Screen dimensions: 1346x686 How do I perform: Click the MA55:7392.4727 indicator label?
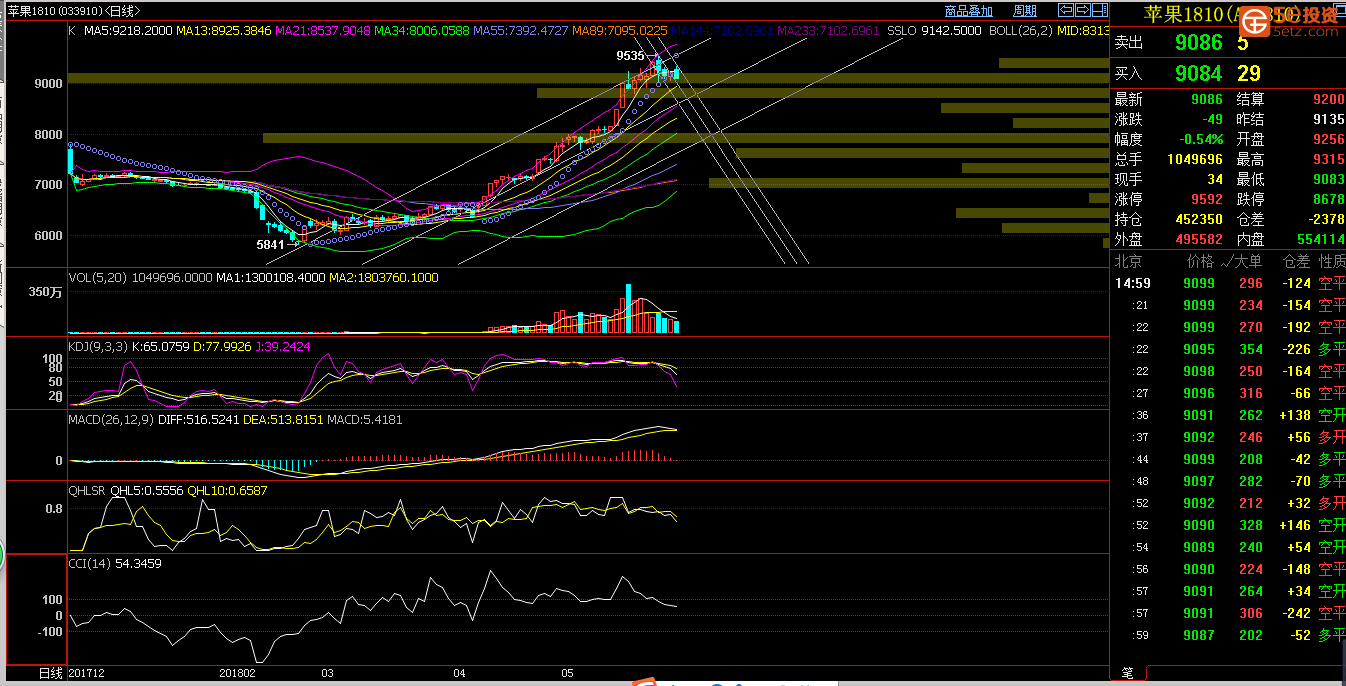pos(521,30)
